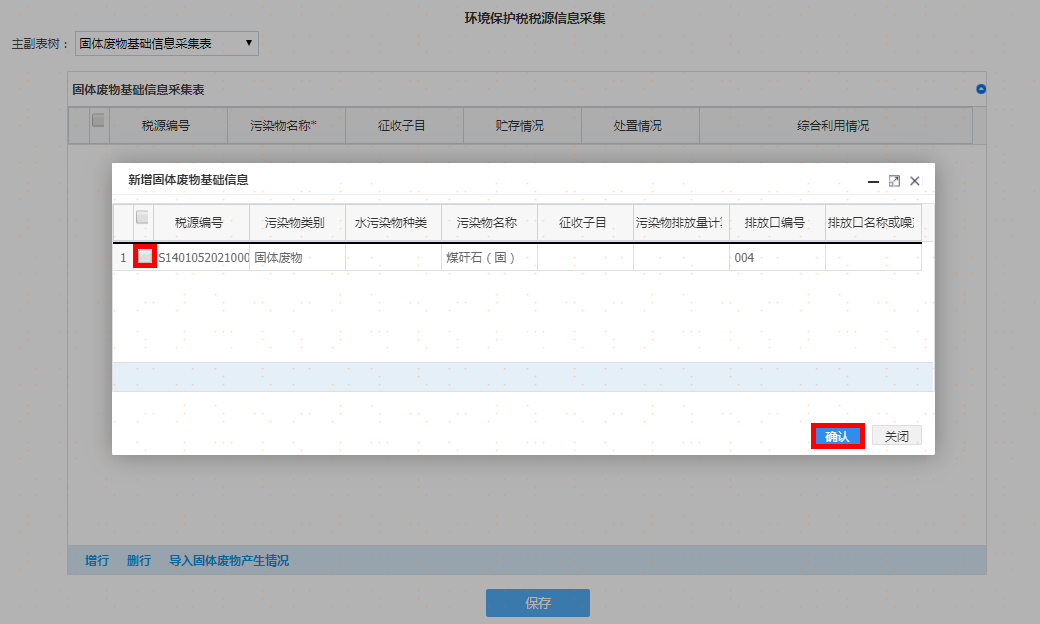The image size is (1040, 624).
Task: Click row number 1 in dialog table
Action: click(123, 257)
